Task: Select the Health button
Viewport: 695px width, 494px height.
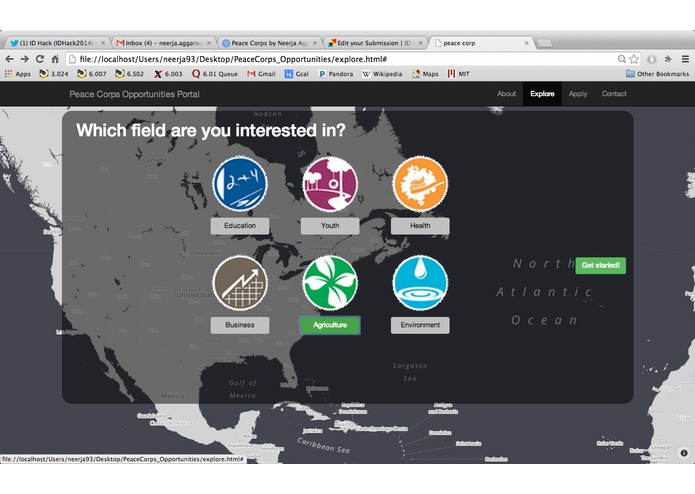Action: tap(420, 226)
